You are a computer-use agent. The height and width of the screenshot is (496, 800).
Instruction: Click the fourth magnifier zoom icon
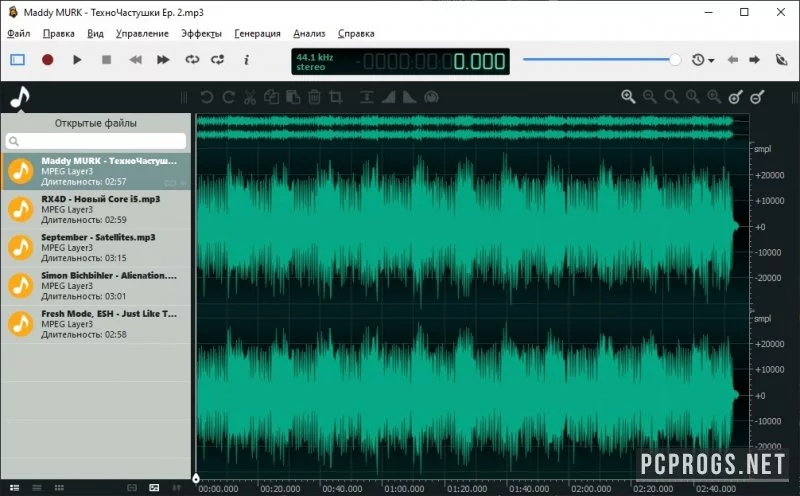click(x=692, y=97)
